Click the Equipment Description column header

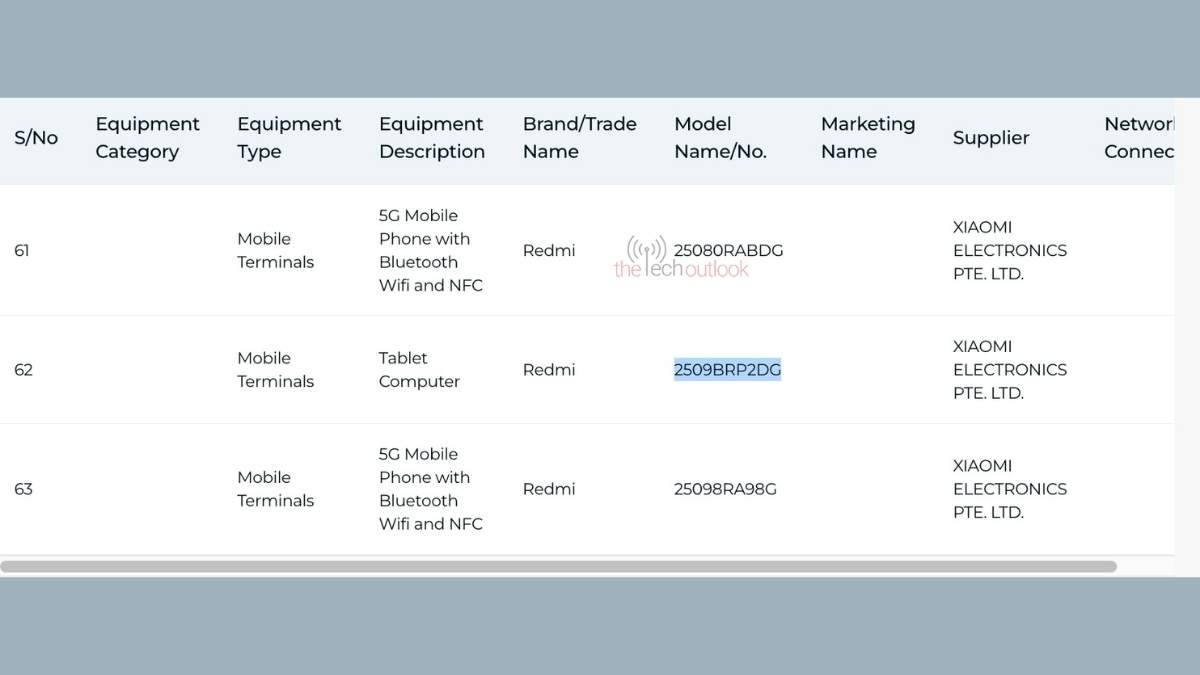pyautogui.click(x=431, y=138)
